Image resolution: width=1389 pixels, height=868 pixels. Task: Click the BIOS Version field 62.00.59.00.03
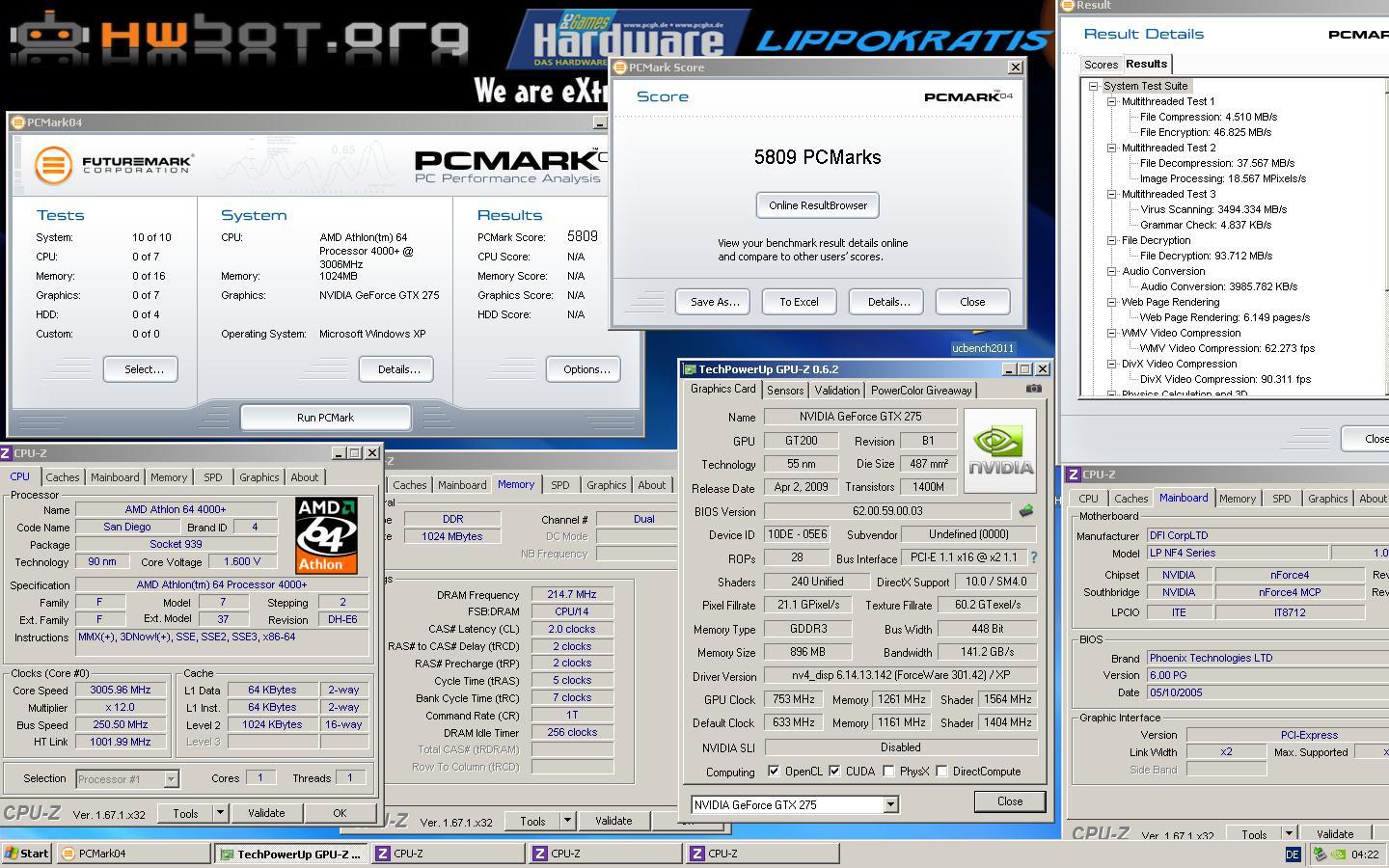pos(887,511)
